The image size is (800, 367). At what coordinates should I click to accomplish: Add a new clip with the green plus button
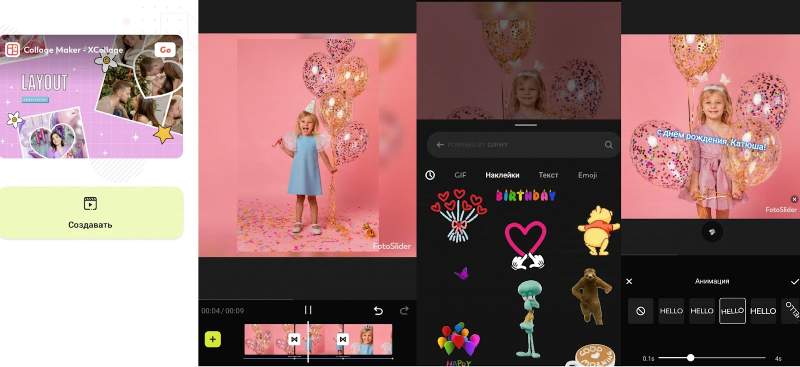click(x=213, y=339)
